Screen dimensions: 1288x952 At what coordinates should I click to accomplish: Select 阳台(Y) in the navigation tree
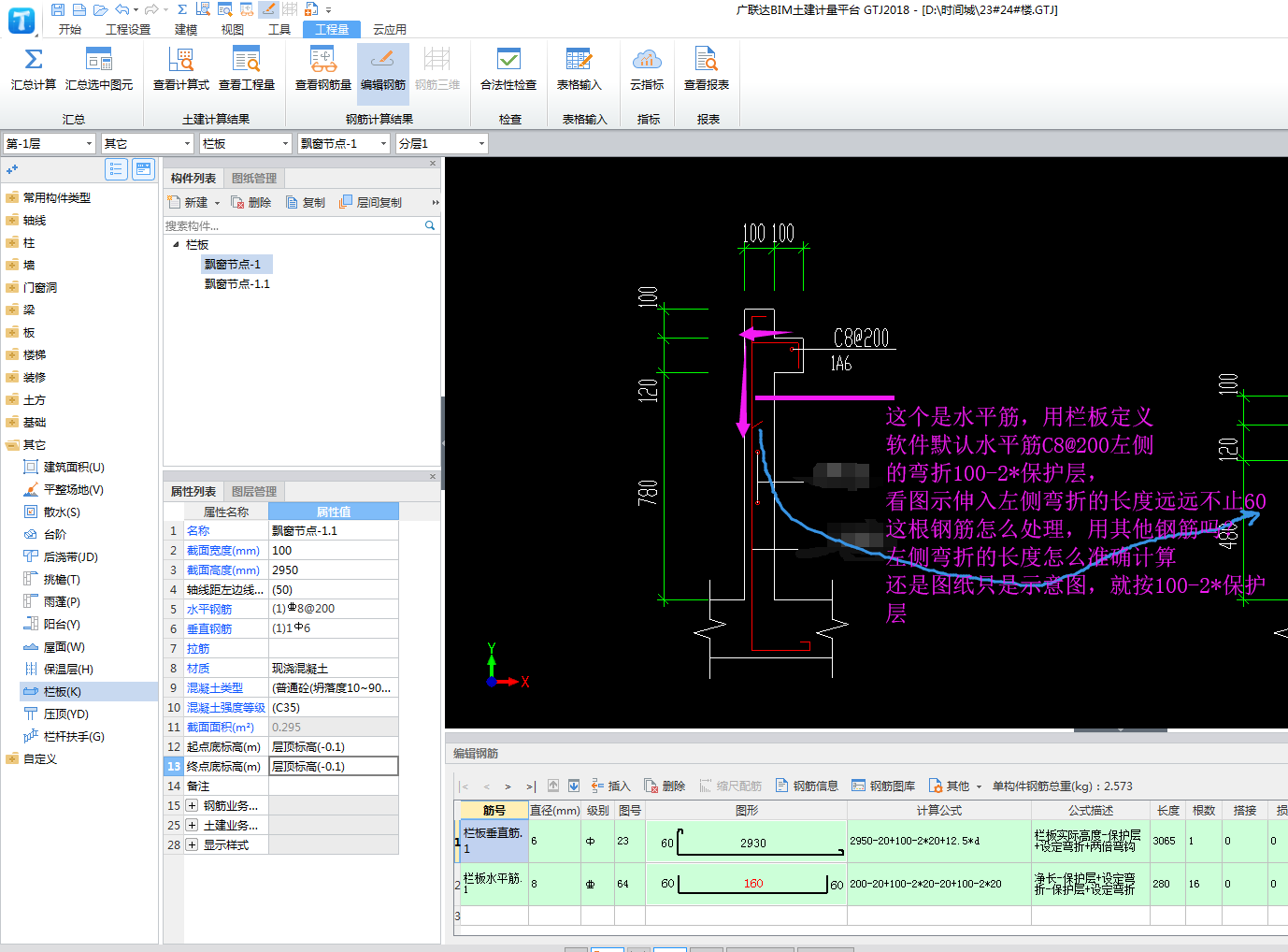tap(62, 625)
